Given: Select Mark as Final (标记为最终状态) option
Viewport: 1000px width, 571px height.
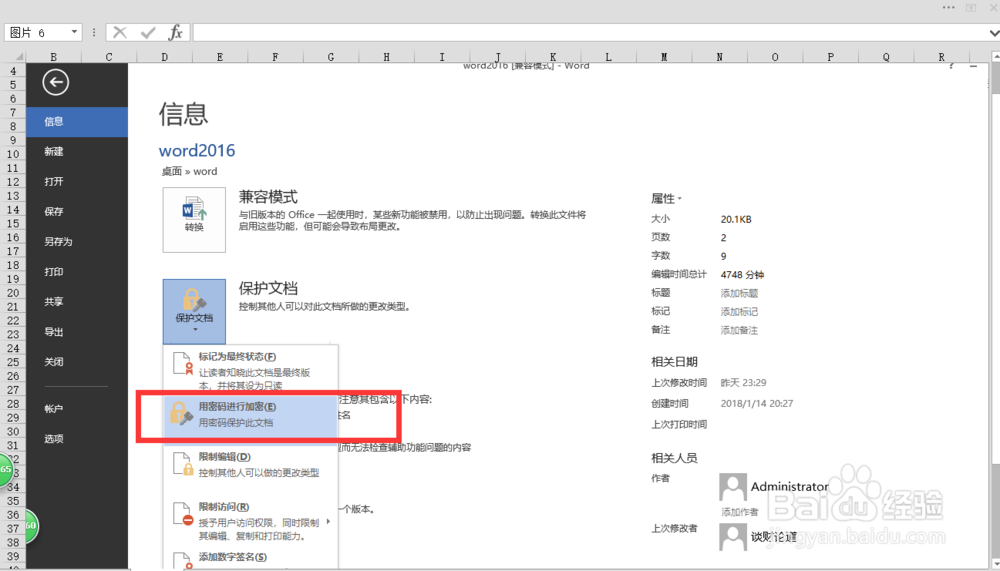Looking at the screenshot, I should tap(251, 371).
